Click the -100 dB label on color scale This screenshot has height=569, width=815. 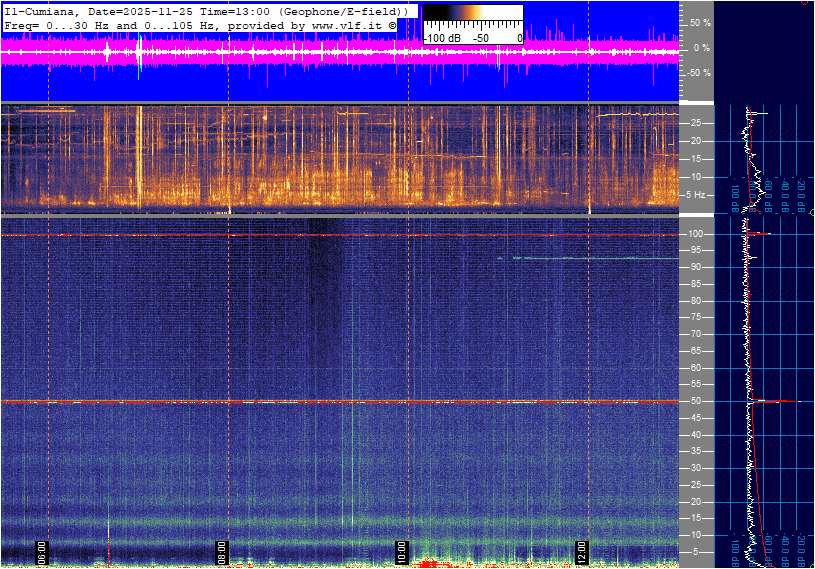click(441, 38)
